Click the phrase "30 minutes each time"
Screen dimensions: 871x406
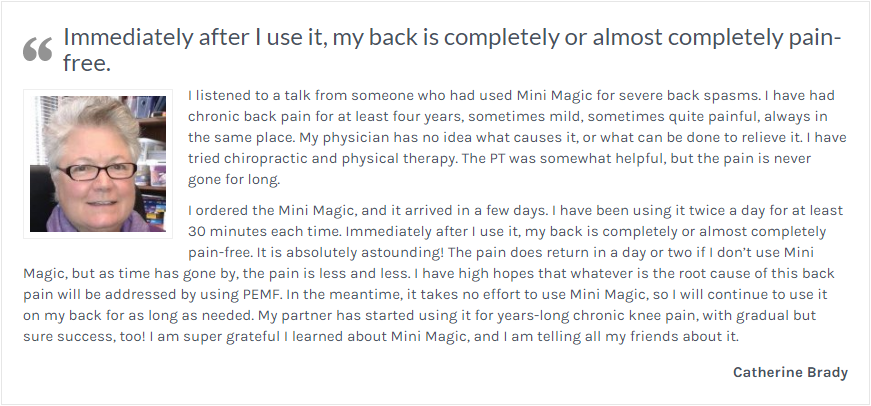coord(258,232)
